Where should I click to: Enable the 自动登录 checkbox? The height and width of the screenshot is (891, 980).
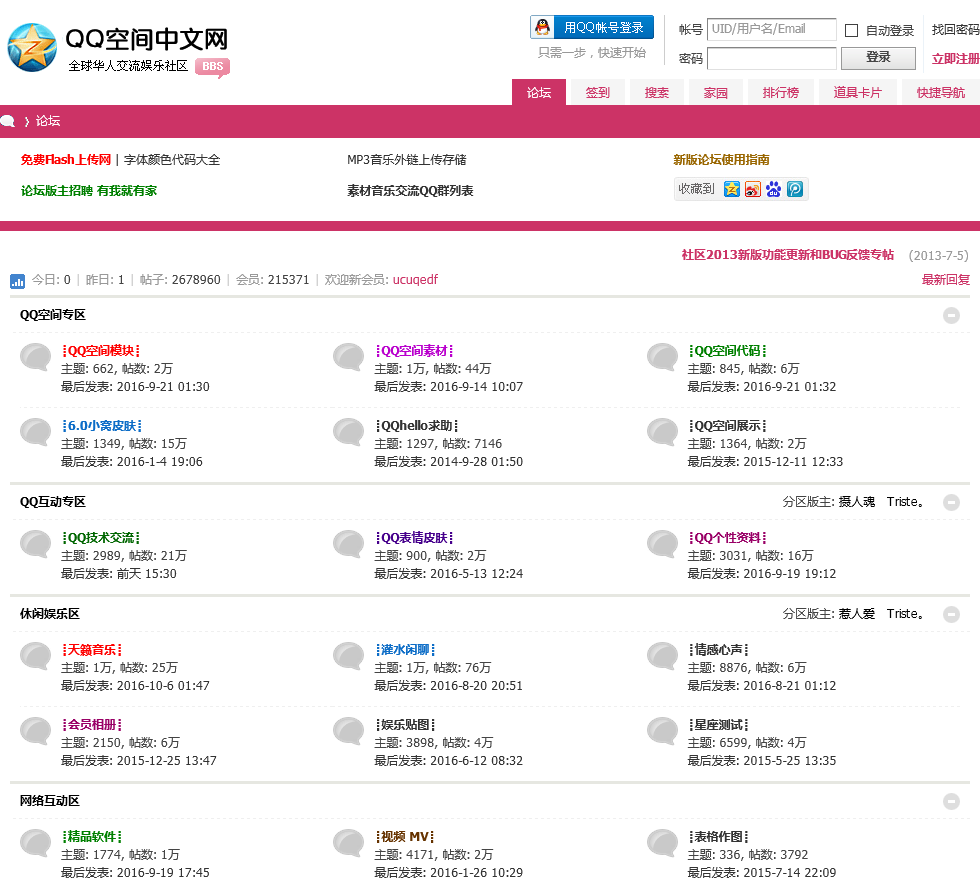point(852,31)
